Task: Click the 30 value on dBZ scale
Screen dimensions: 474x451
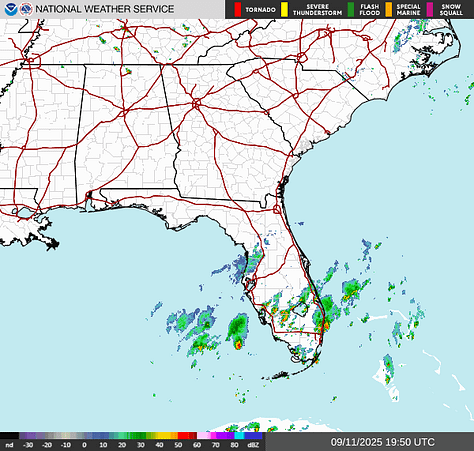Action: click(141, 445)
